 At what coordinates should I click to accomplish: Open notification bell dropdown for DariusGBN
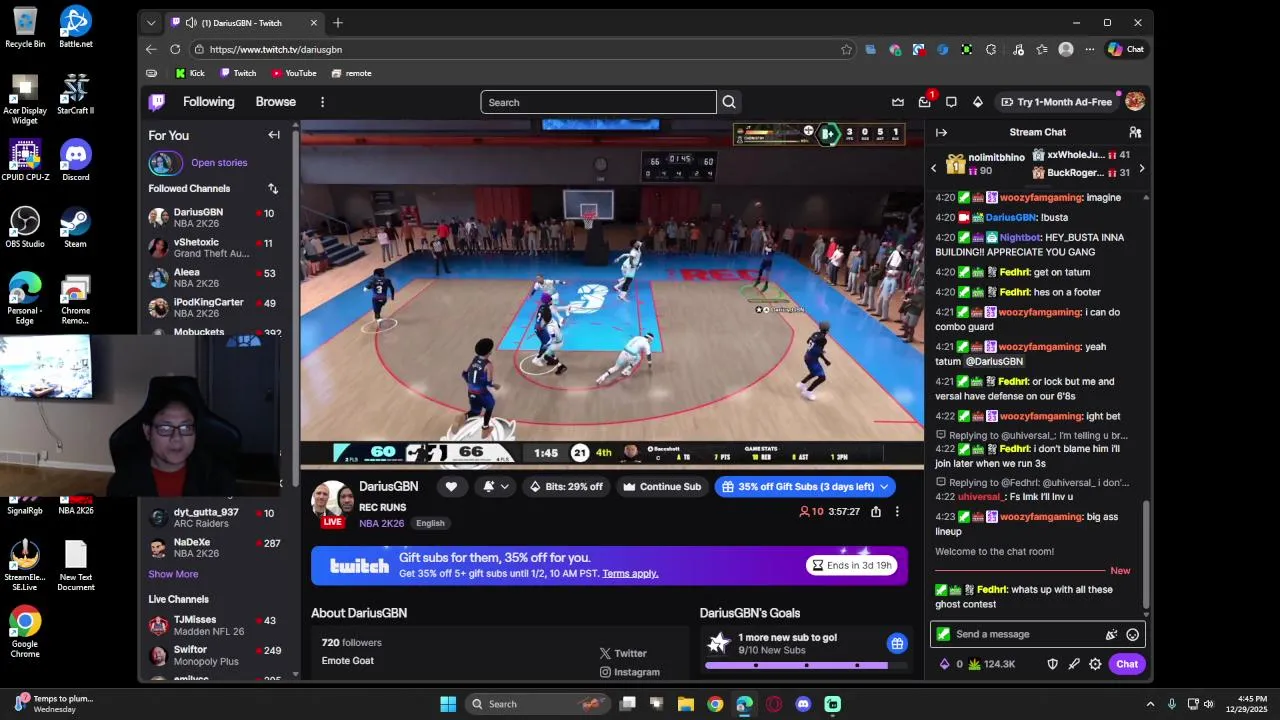point(496,487)
